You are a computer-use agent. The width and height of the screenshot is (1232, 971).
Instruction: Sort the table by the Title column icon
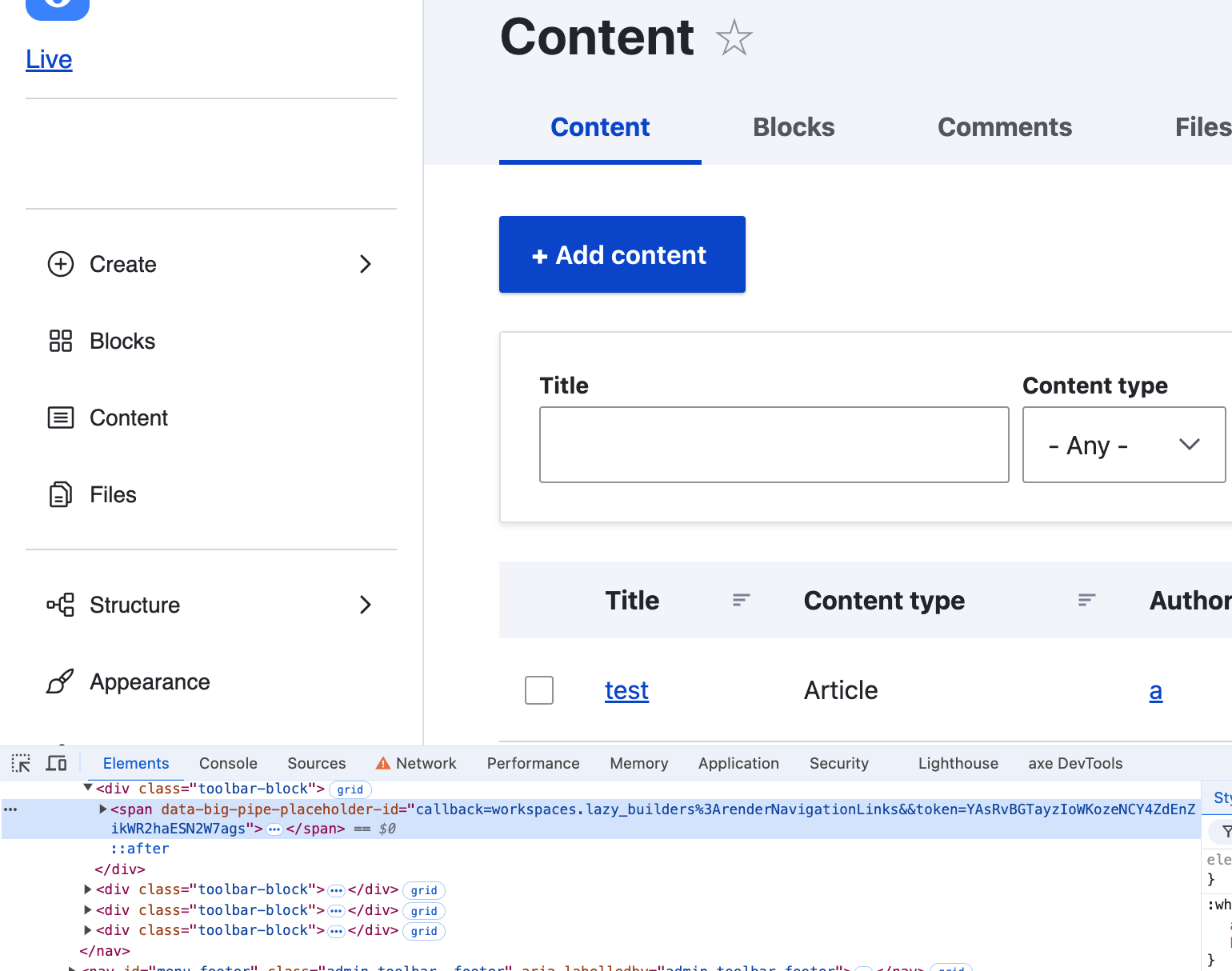742,600
